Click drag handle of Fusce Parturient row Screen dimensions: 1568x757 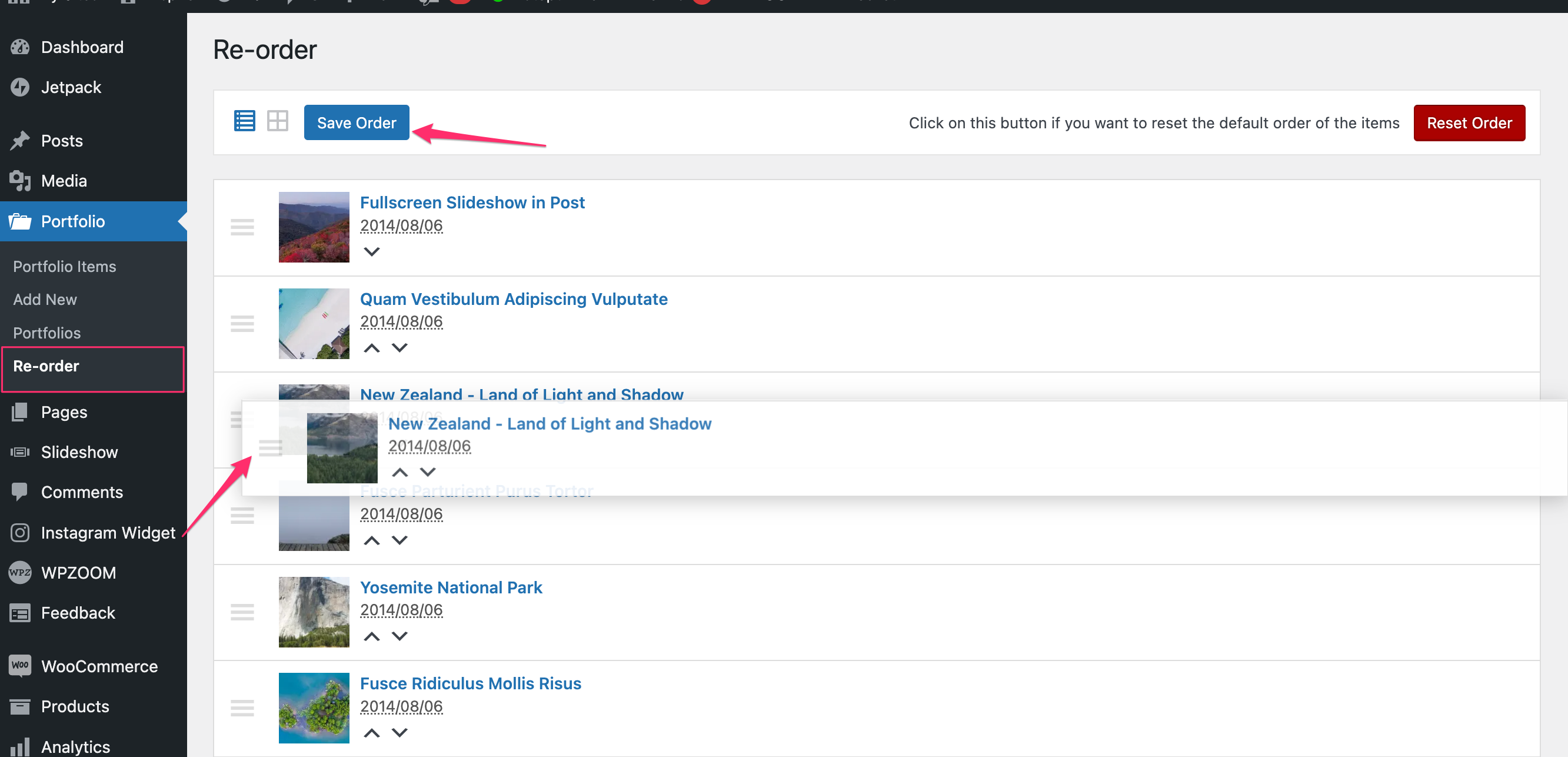(242, 516)
